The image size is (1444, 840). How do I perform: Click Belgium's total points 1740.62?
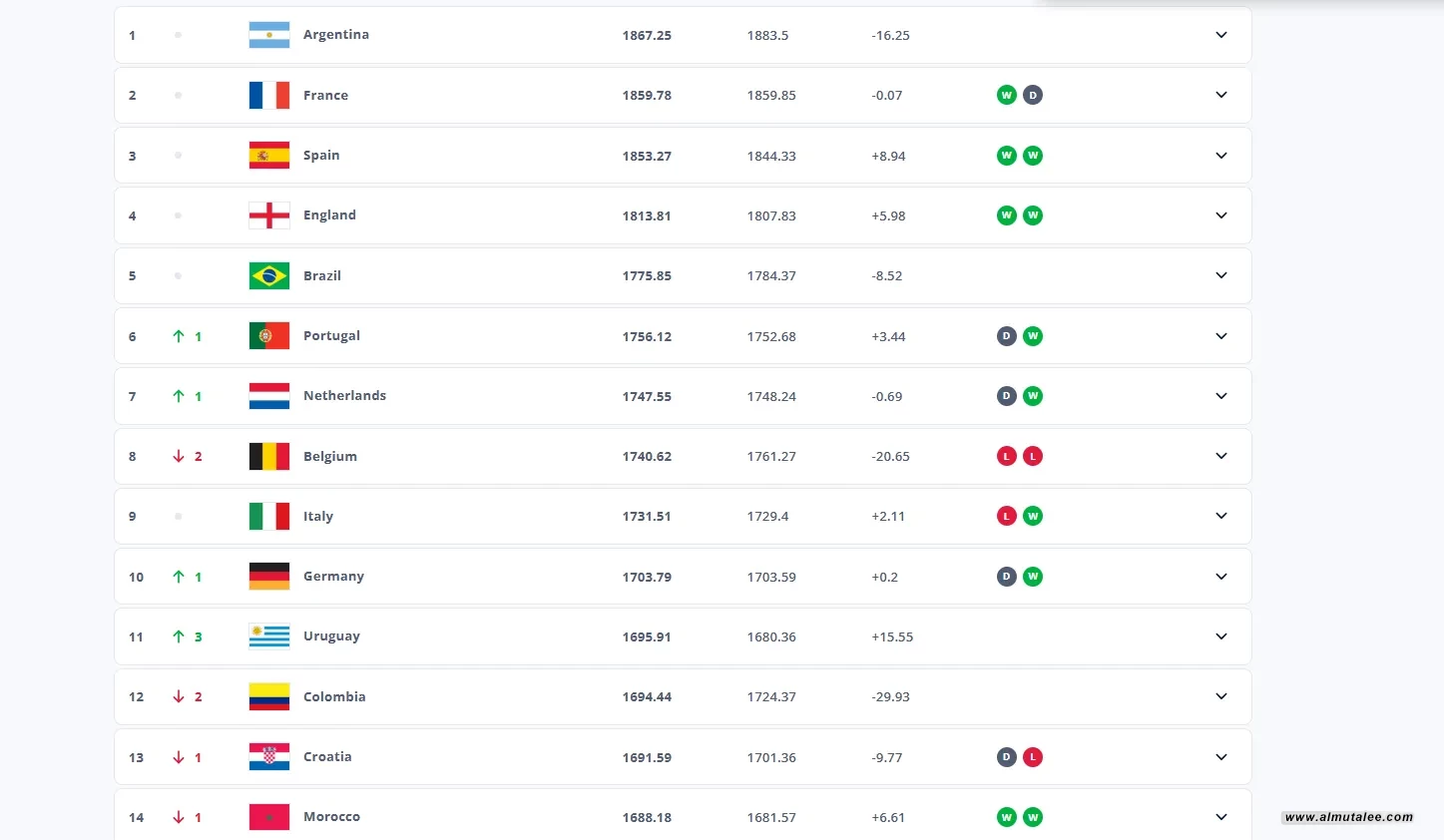647,457
